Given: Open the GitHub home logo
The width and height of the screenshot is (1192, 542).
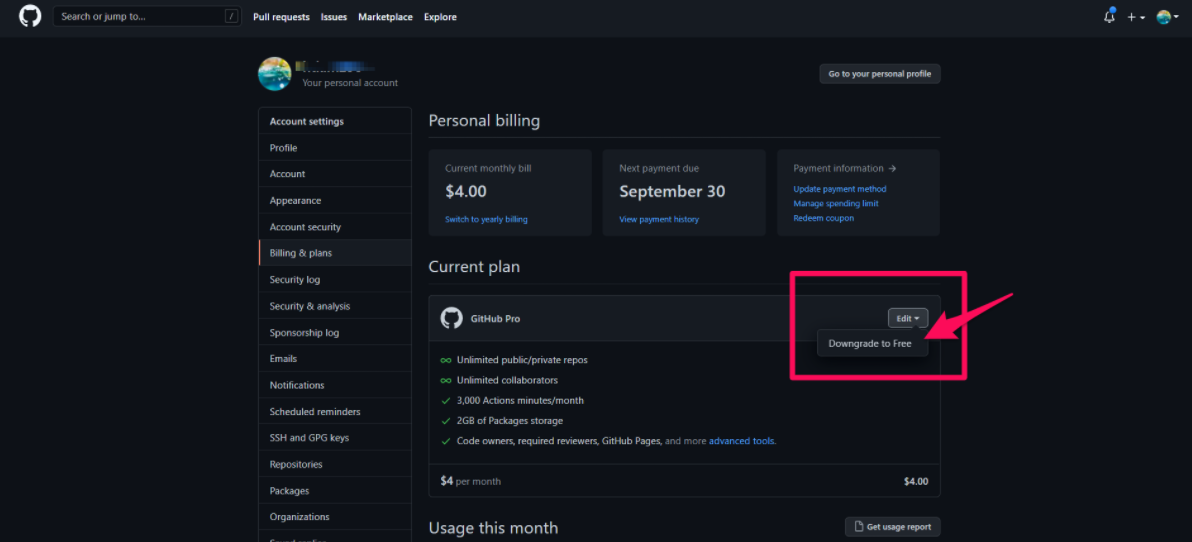Looking at the screenshot, I should click(x=30, y=17).
